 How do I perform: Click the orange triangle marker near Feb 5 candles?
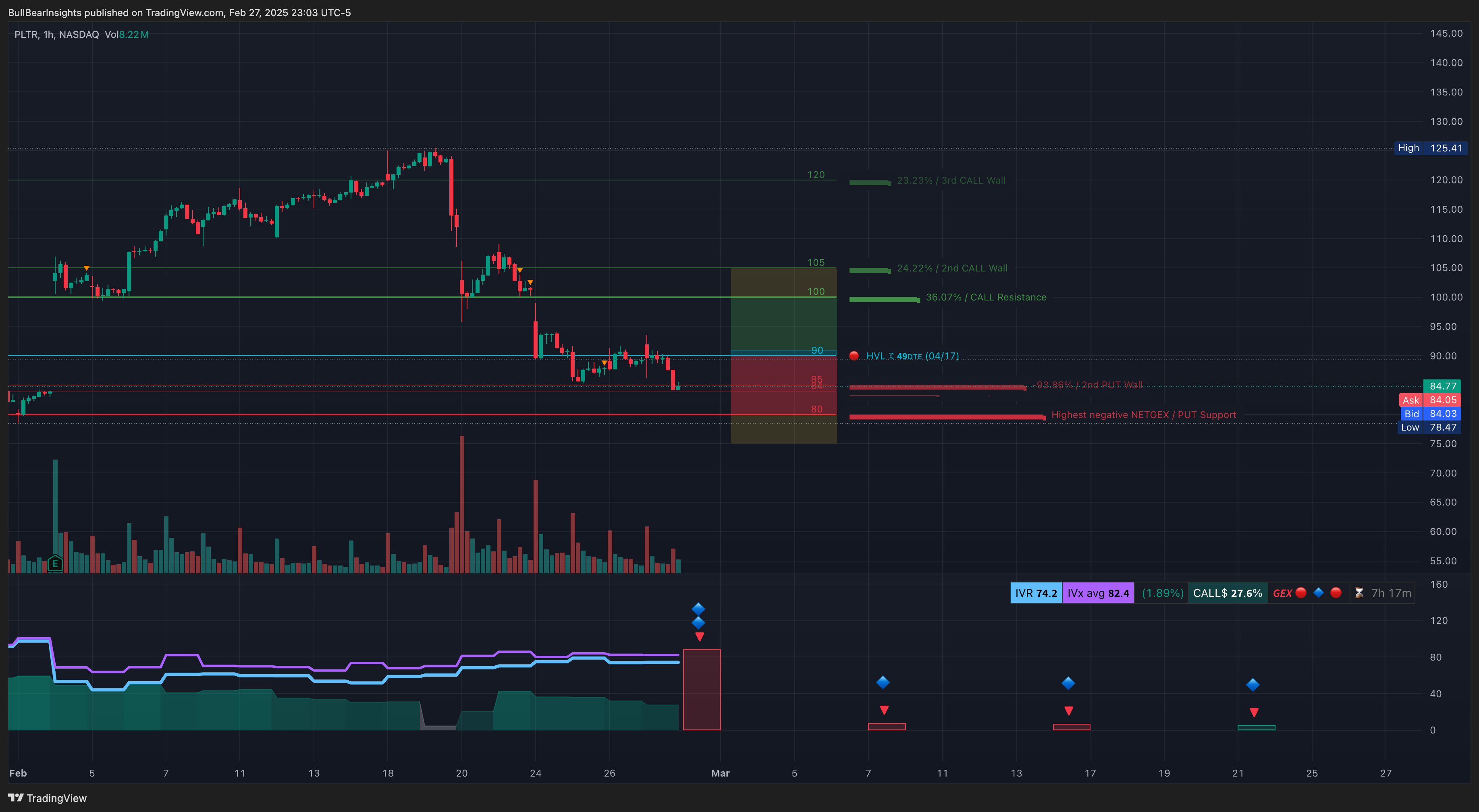pyautogui.click(x=86, y=268)
